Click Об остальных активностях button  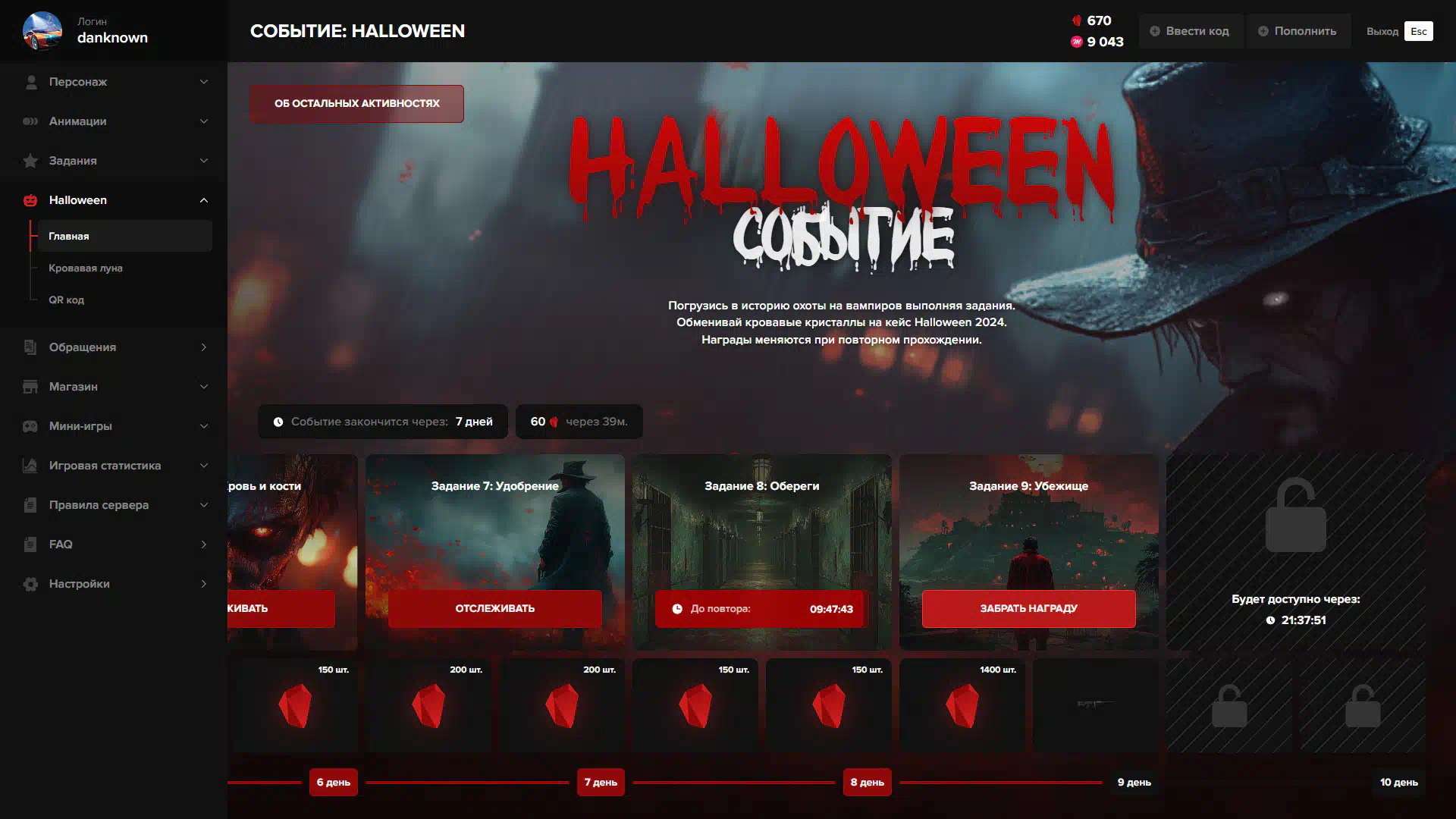click(x=357, y=104)
